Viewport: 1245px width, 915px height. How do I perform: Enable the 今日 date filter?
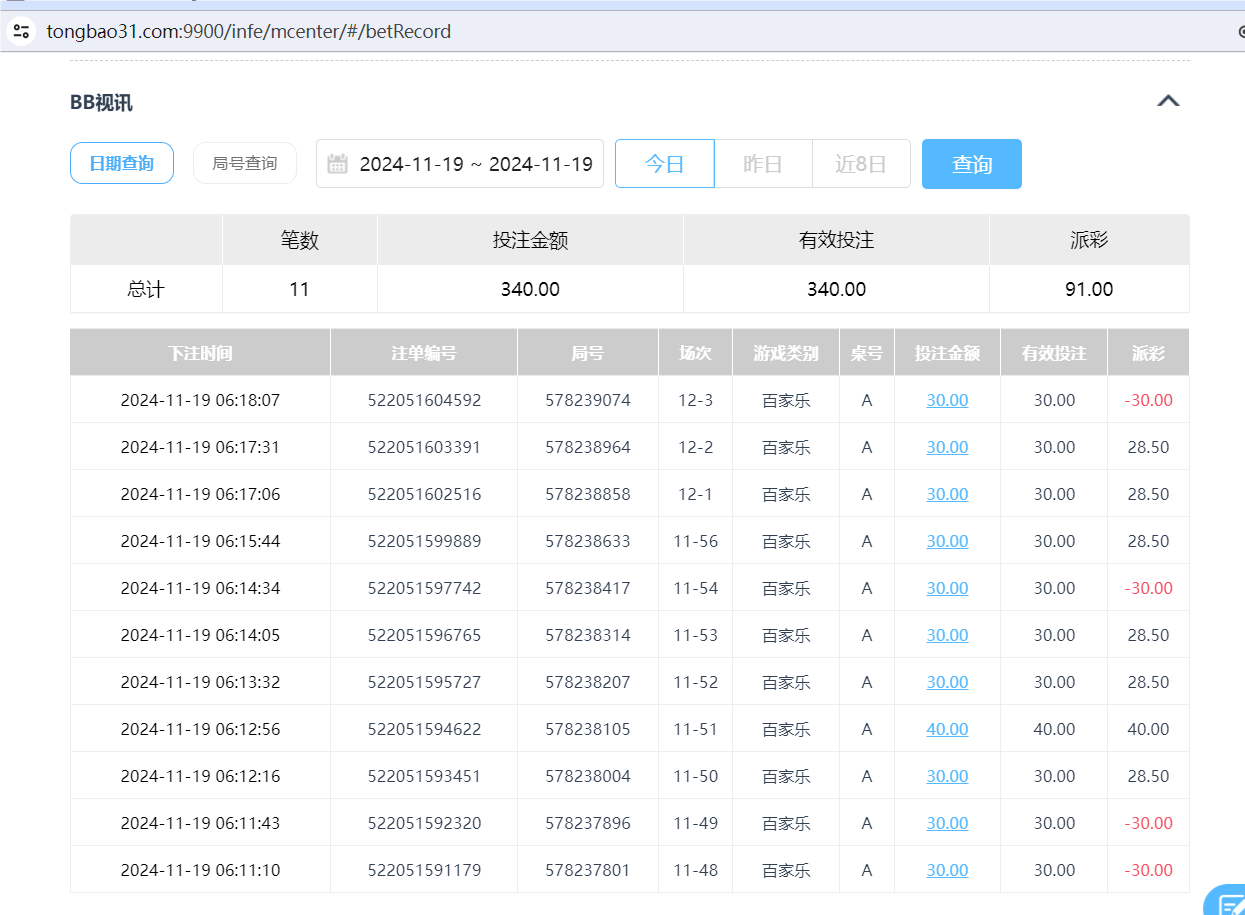(664, 163)
